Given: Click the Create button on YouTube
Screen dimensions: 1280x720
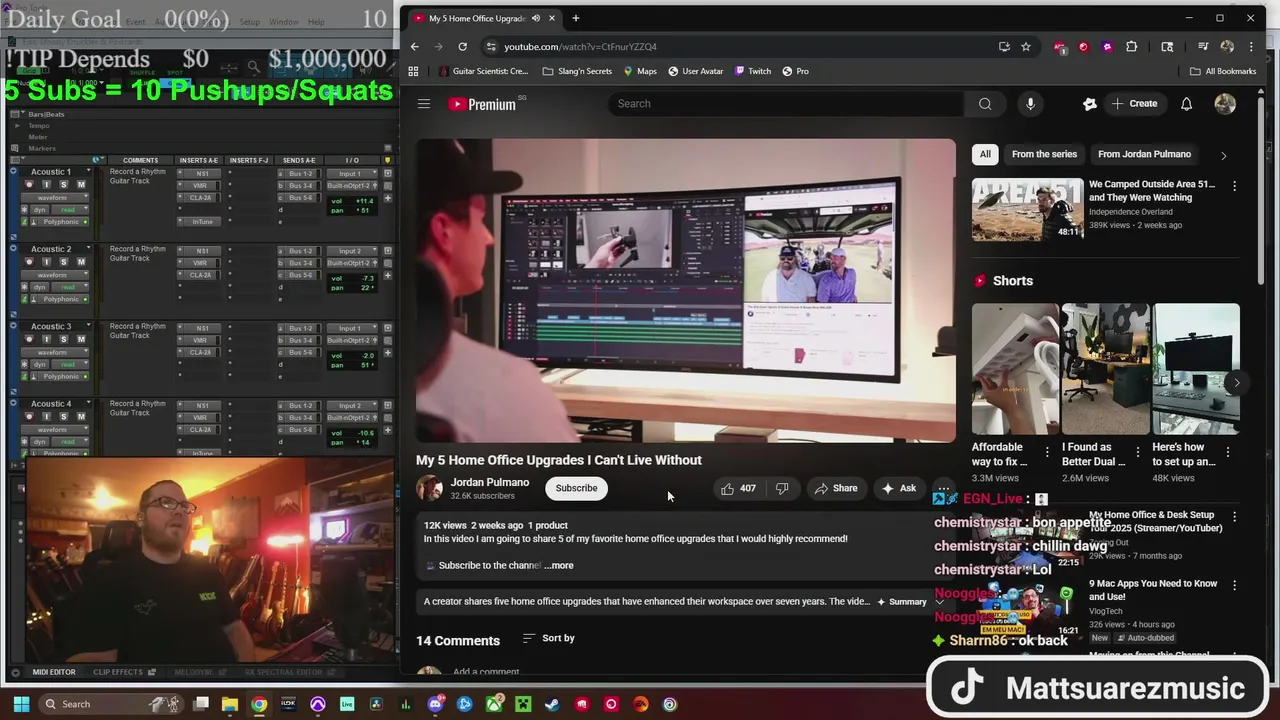Looking at the screenshot, I should (x=1134, y=104).
